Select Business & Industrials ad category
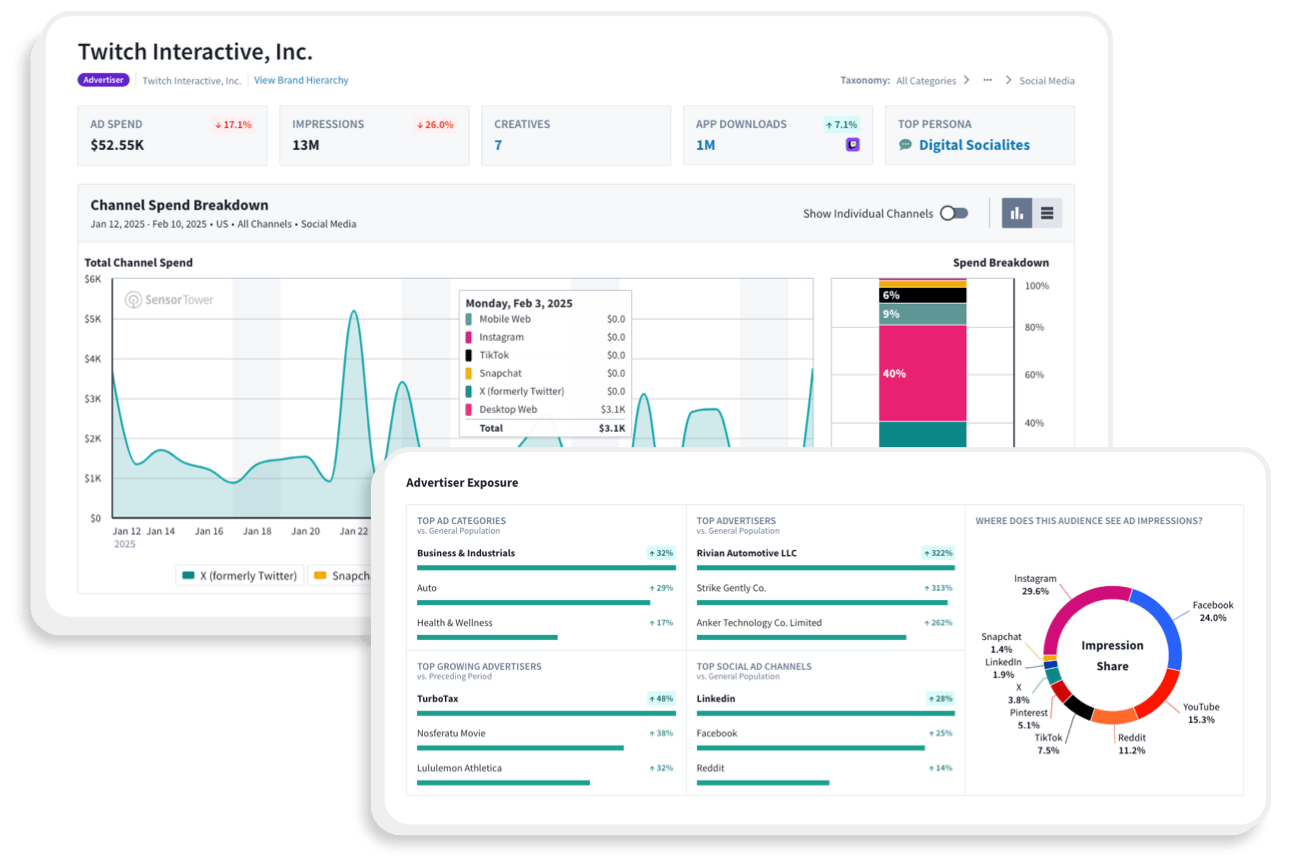Screen dimensions: 1289x861 pos(466,553)
